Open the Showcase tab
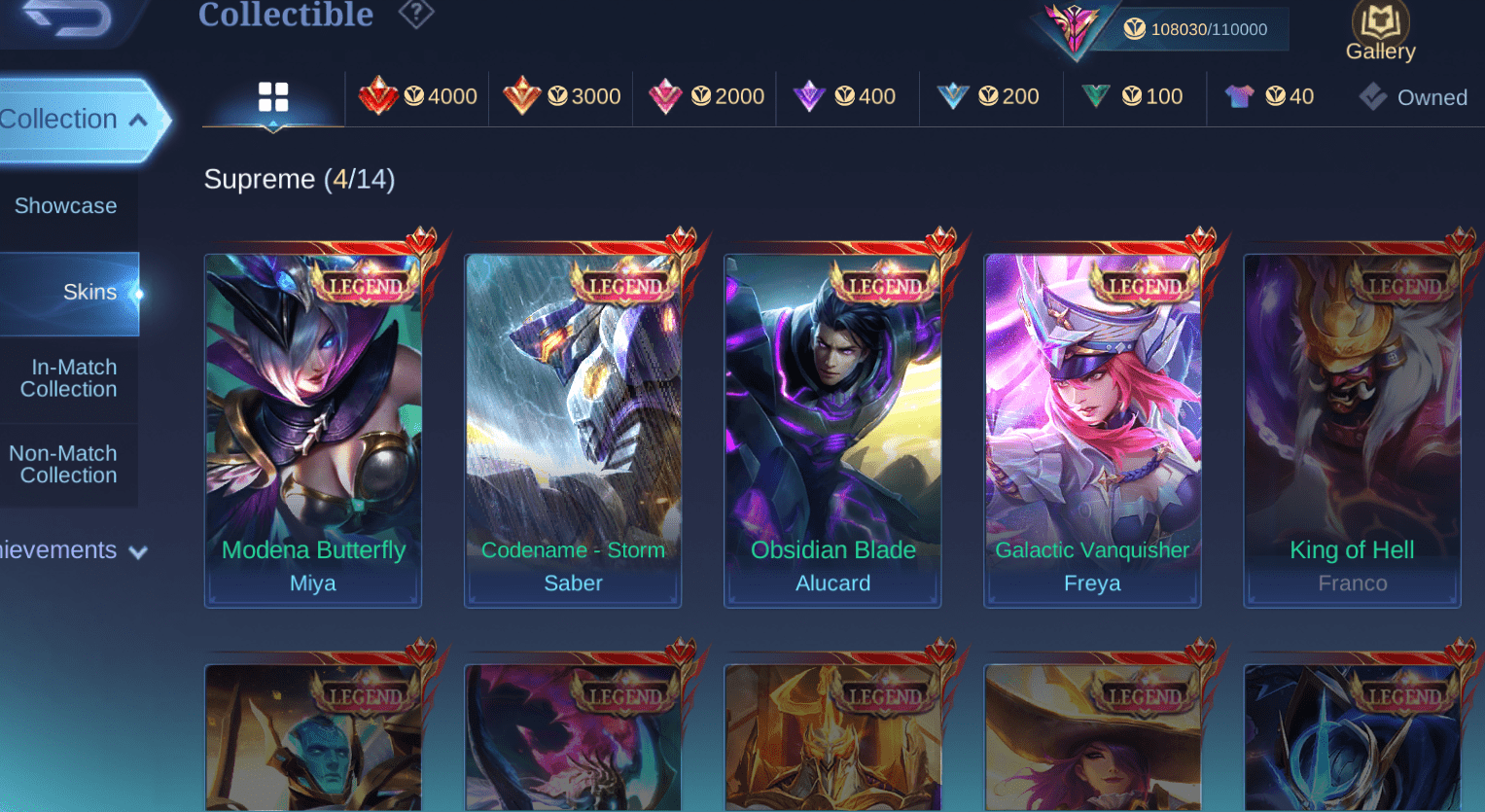 click(66, 206)
